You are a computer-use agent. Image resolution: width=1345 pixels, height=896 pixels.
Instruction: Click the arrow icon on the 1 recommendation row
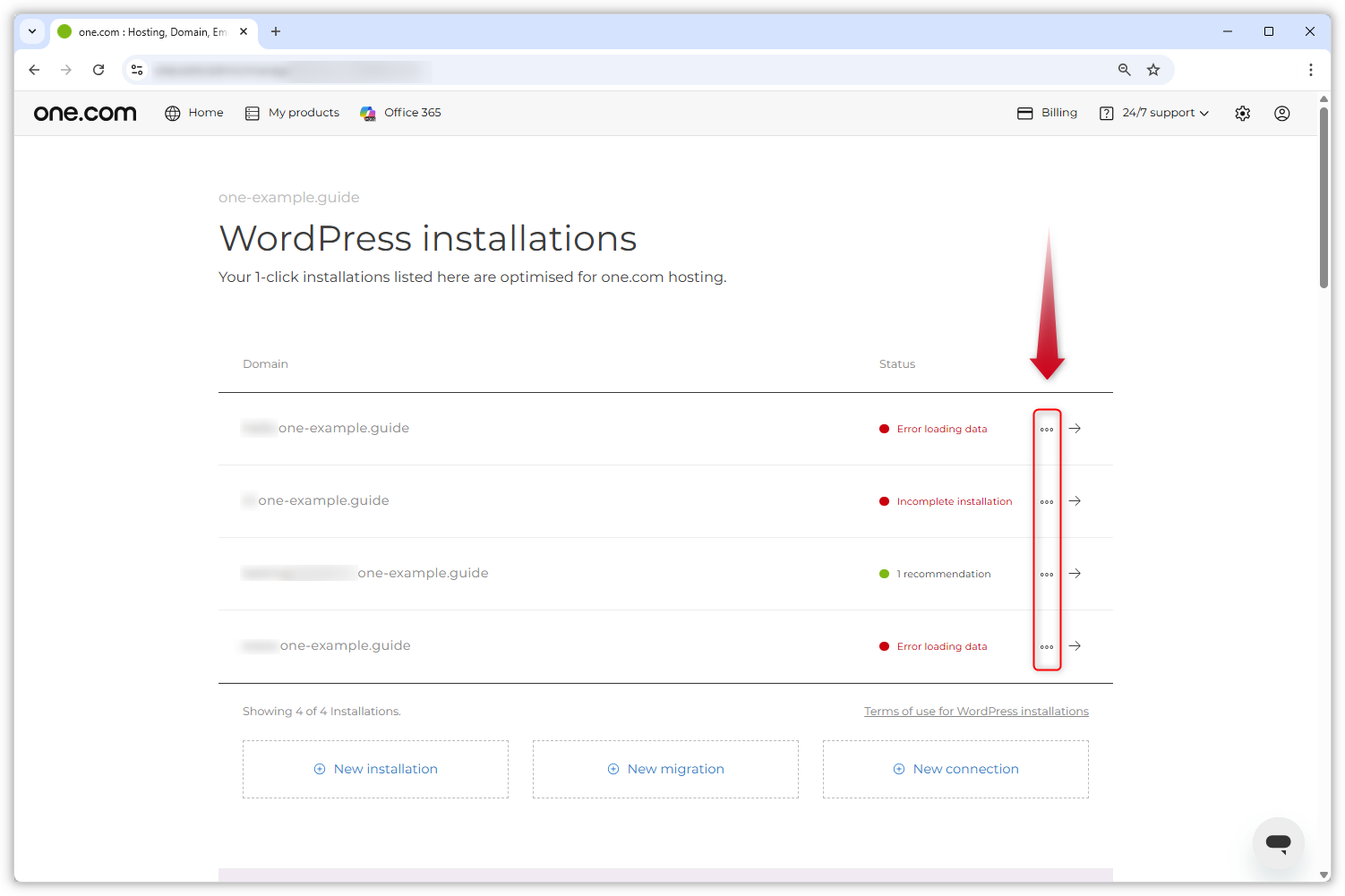pyautogui.click(x=1075, y=574)
